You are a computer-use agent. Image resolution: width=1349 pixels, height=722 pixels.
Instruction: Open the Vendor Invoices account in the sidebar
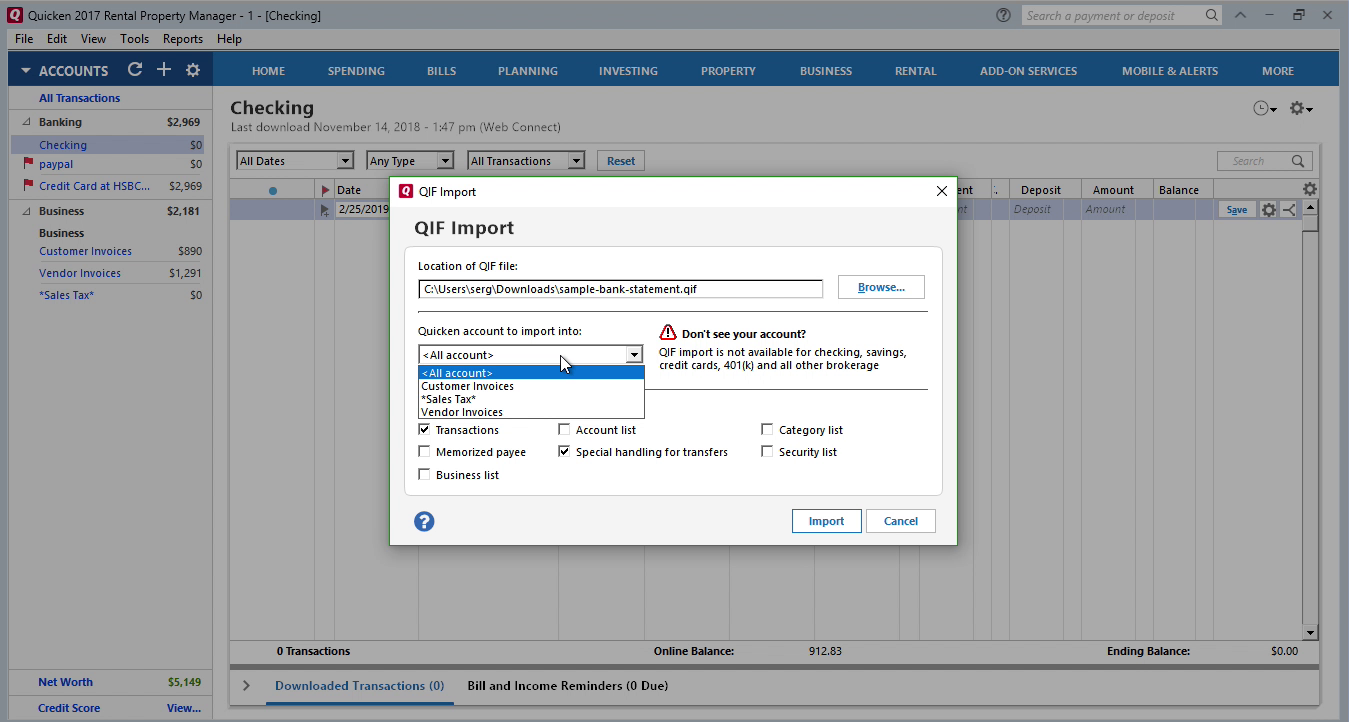tap(80, 273)
